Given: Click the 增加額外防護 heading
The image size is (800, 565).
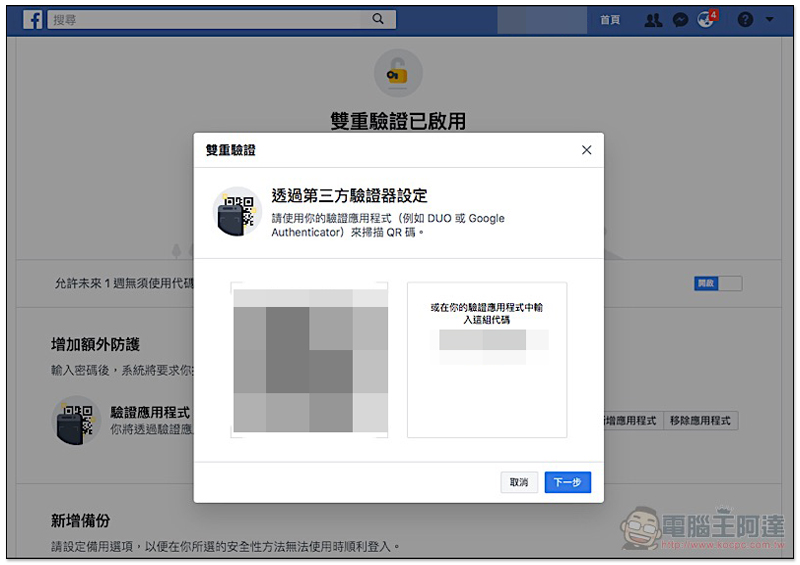Looking at the screenshot, I should click(x=95, y=345).
